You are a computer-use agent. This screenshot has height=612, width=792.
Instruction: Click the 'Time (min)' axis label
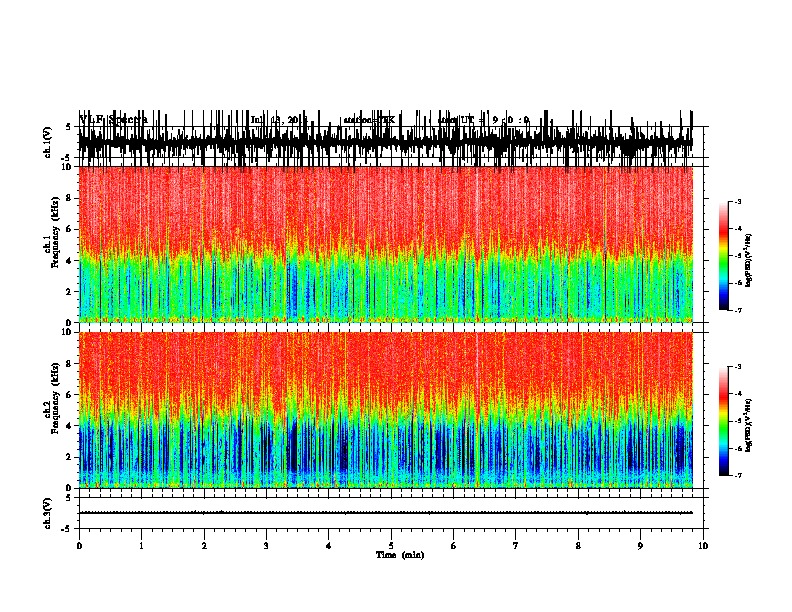[x=400, y=555]
